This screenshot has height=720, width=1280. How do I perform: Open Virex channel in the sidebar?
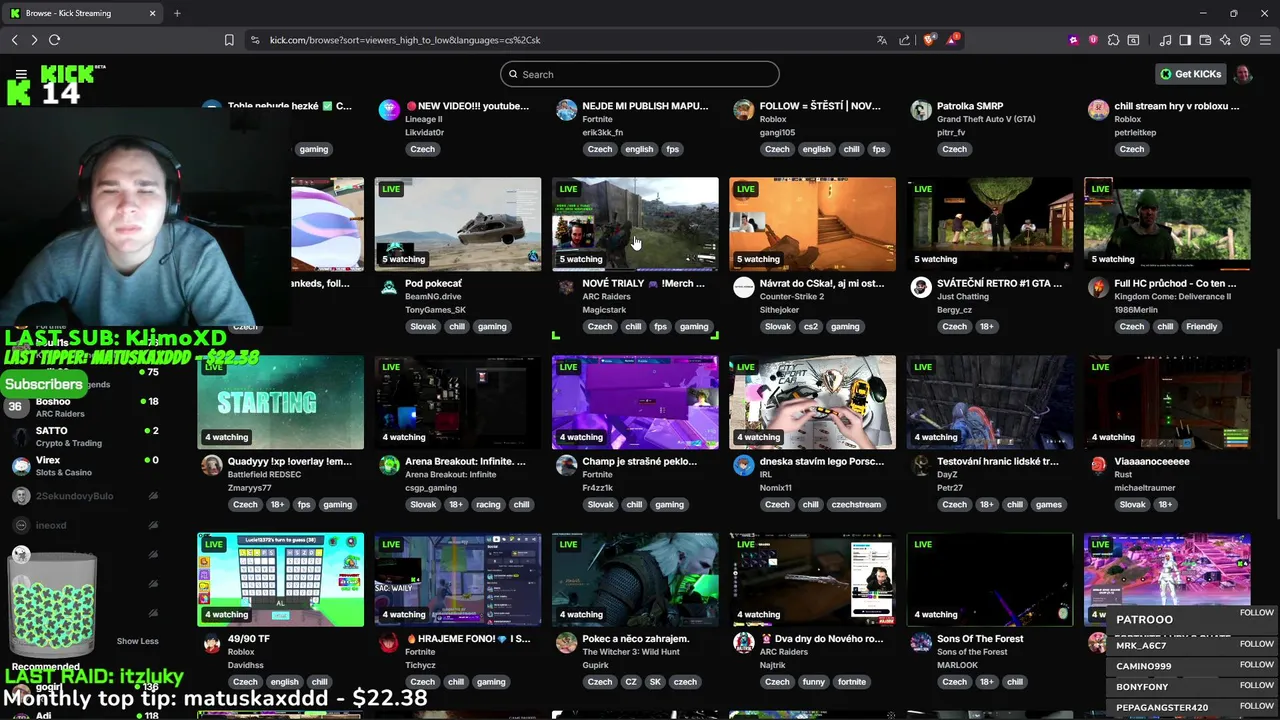pyautogui.click(x=85, y=466)
